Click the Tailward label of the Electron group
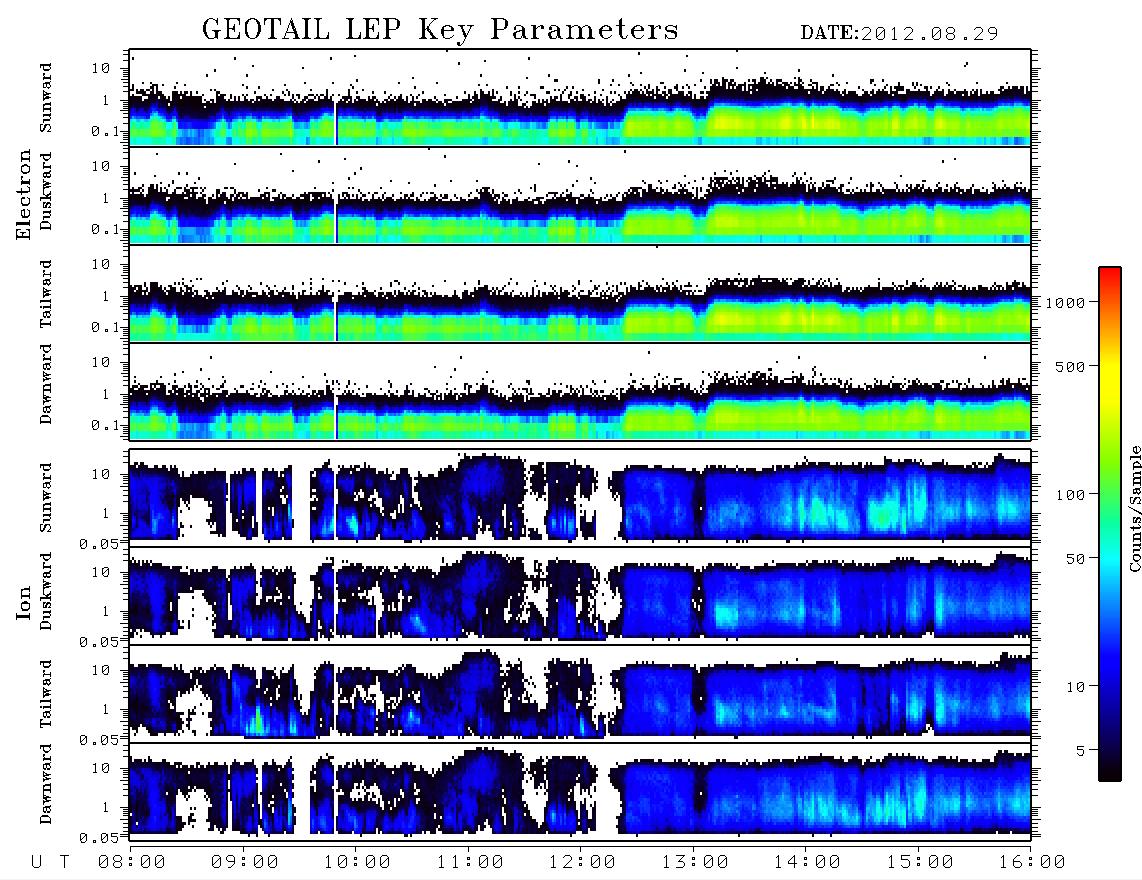The image size is (1142, 880). 46,294
